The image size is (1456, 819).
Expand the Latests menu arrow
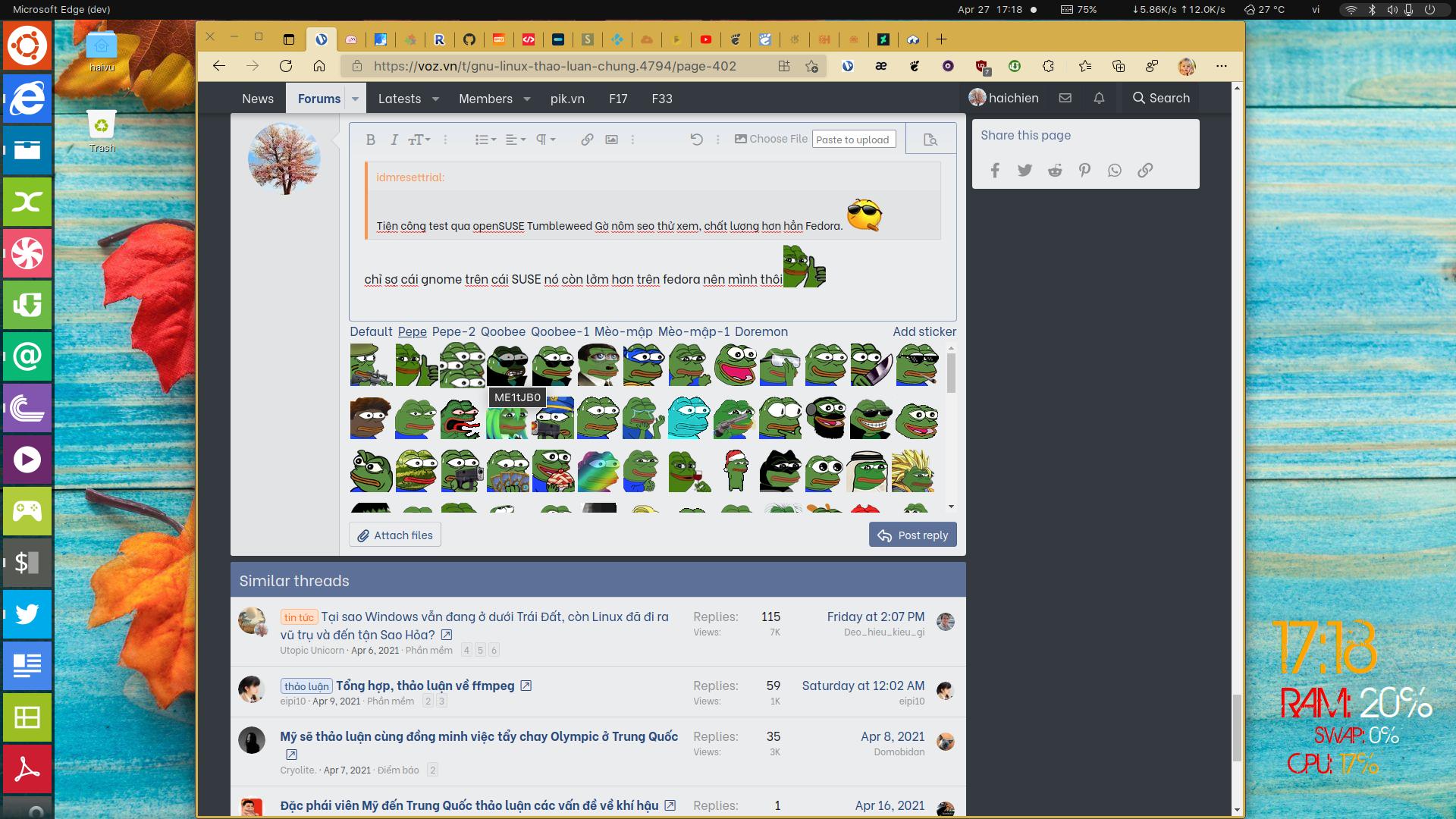click(x=435, y=99)
